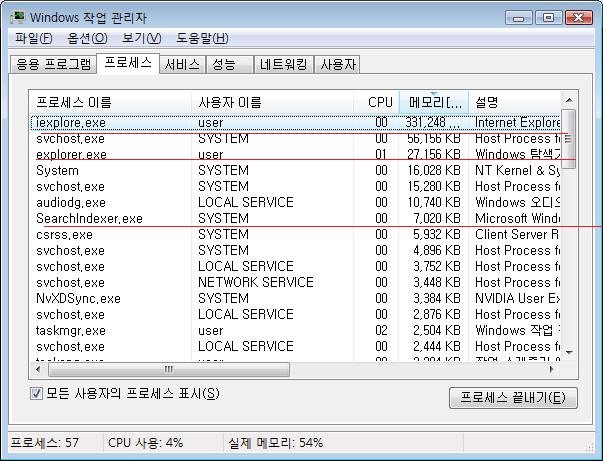Sort by the CPU column header
This screenshot has width=603, height=462.
(379, 102)
